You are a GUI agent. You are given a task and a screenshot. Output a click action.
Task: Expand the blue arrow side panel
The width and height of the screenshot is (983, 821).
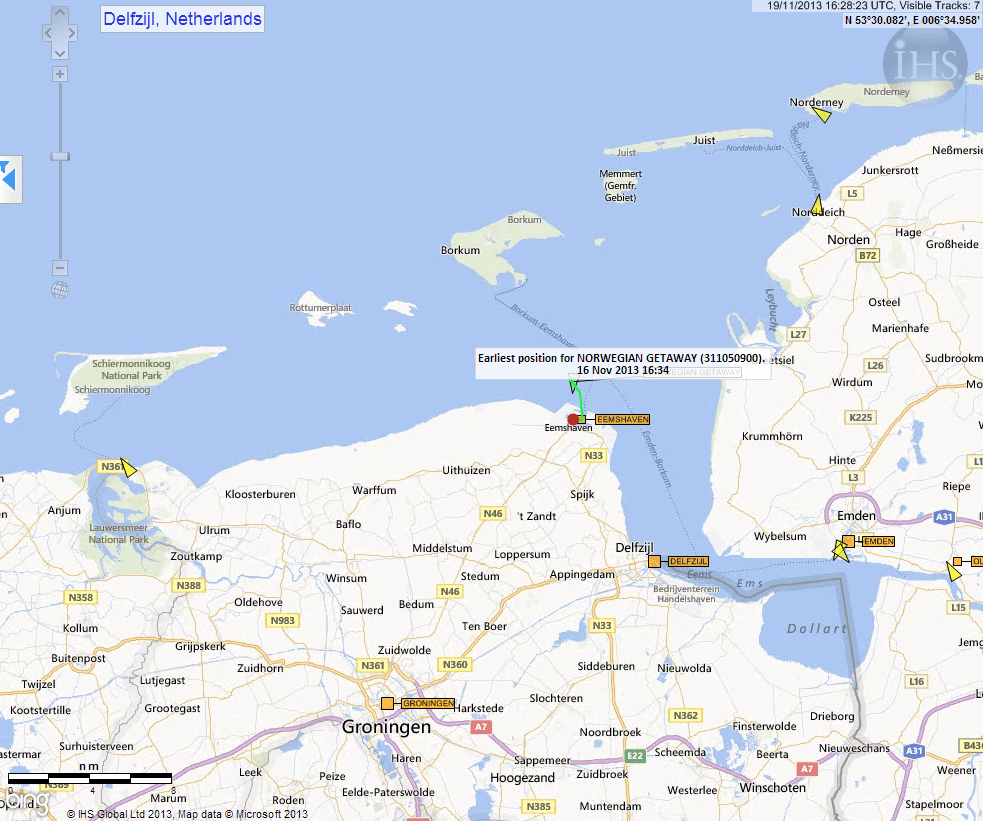[x=8, y=178]
